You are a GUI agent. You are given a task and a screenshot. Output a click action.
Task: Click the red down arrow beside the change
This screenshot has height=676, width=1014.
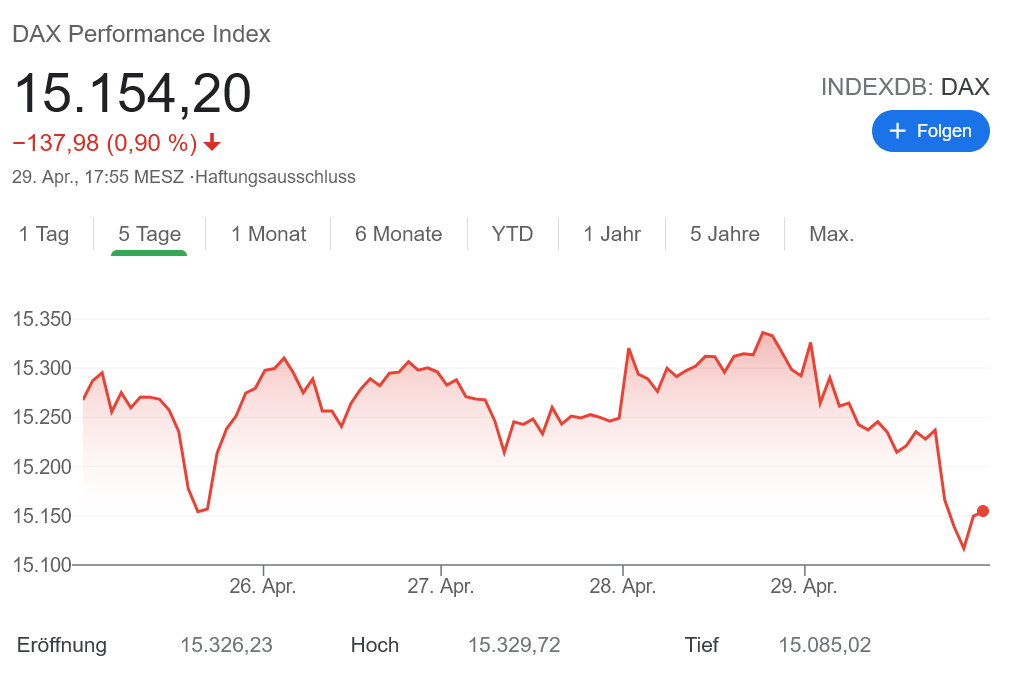coord(212,143)
